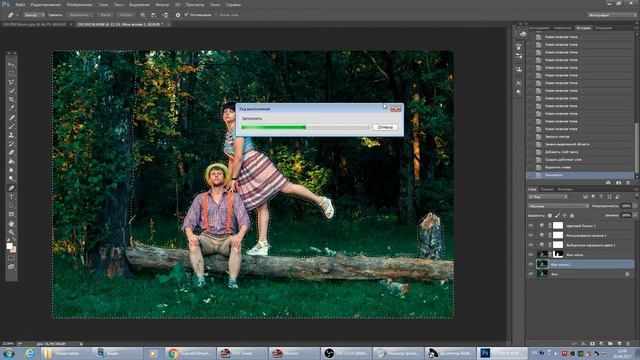
Task: Click Отмена in the progress dialog
Action: coord(385,127)
